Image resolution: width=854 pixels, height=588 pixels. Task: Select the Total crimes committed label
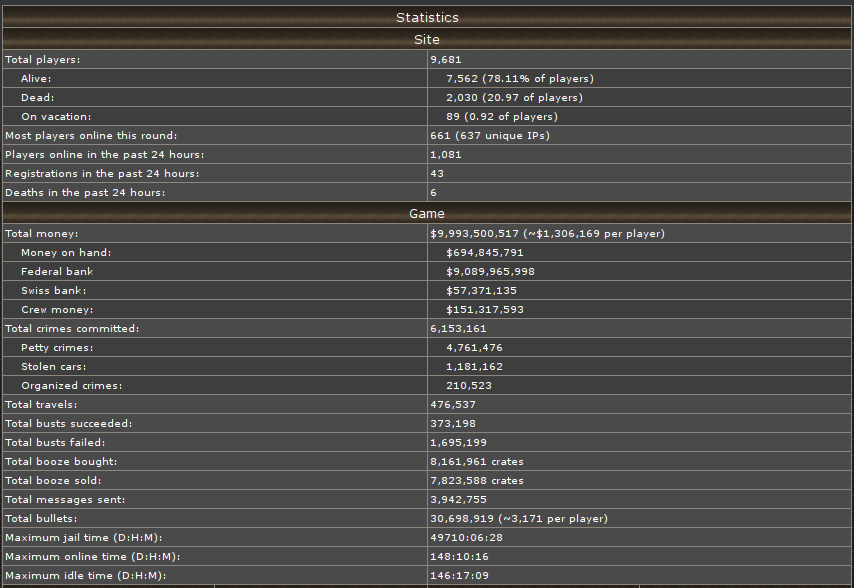click(x=72, y=329)
